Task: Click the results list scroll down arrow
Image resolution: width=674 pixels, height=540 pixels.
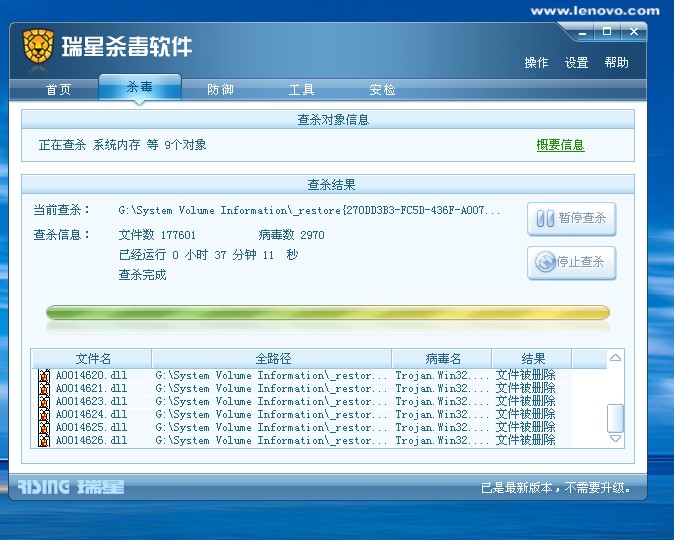Action: [615, 439]
